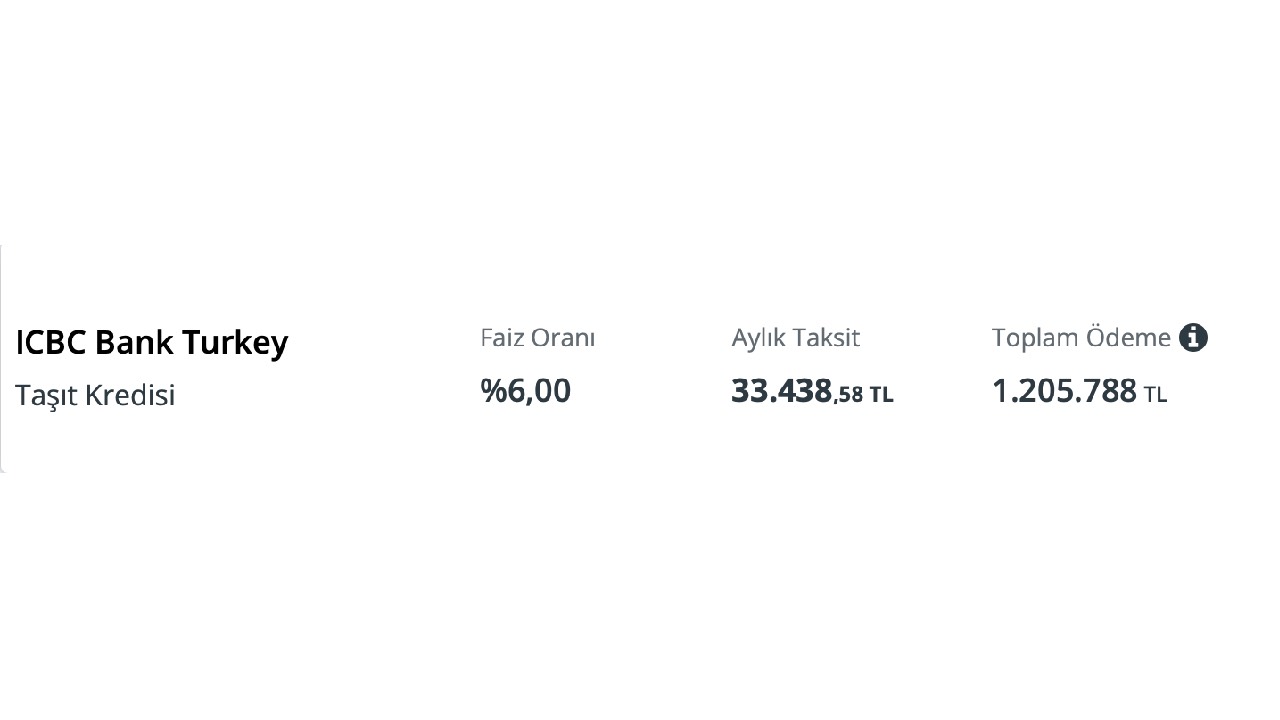Click the word ICBC in bank name

(51, 343)
